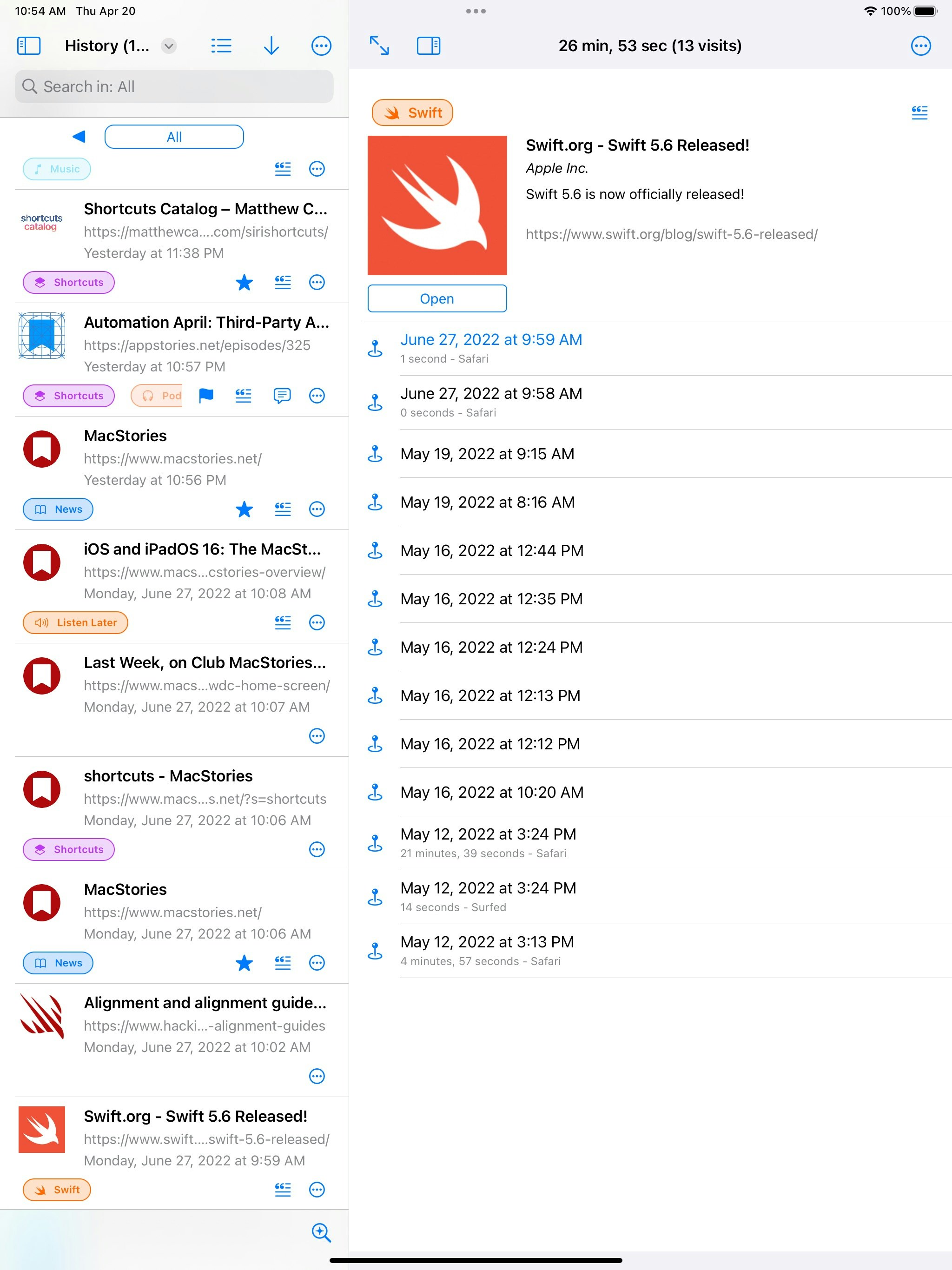Open the left pane more-options menu

321,46
